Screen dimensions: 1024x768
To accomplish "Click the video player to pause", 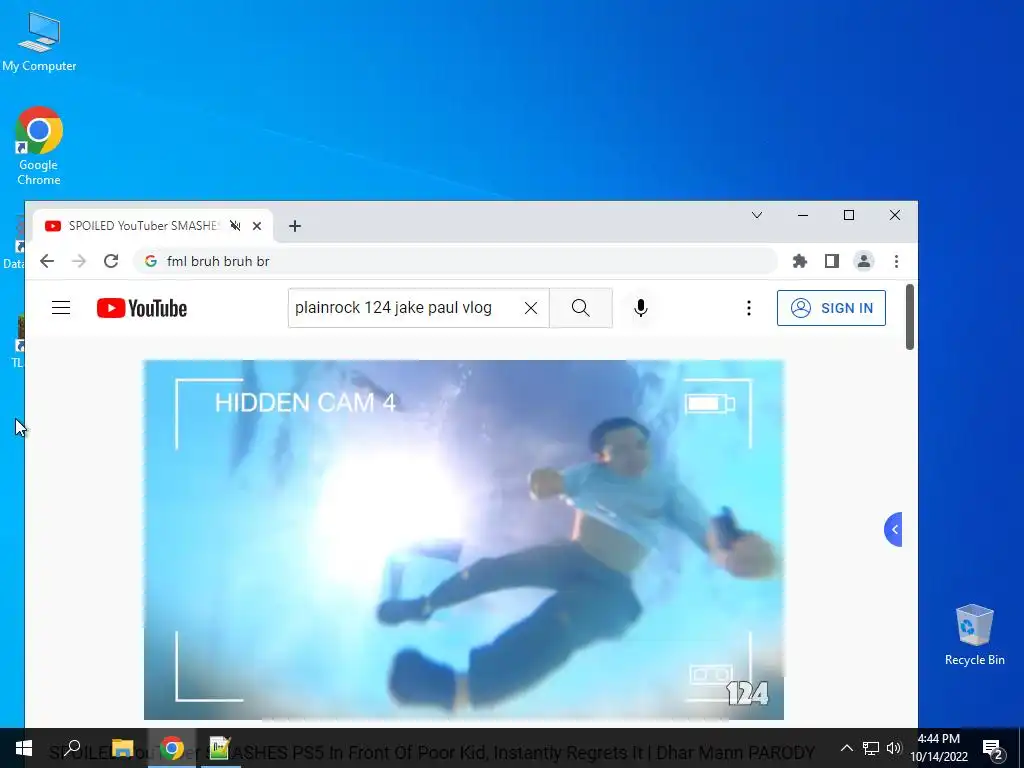I will tap(464, 539).
